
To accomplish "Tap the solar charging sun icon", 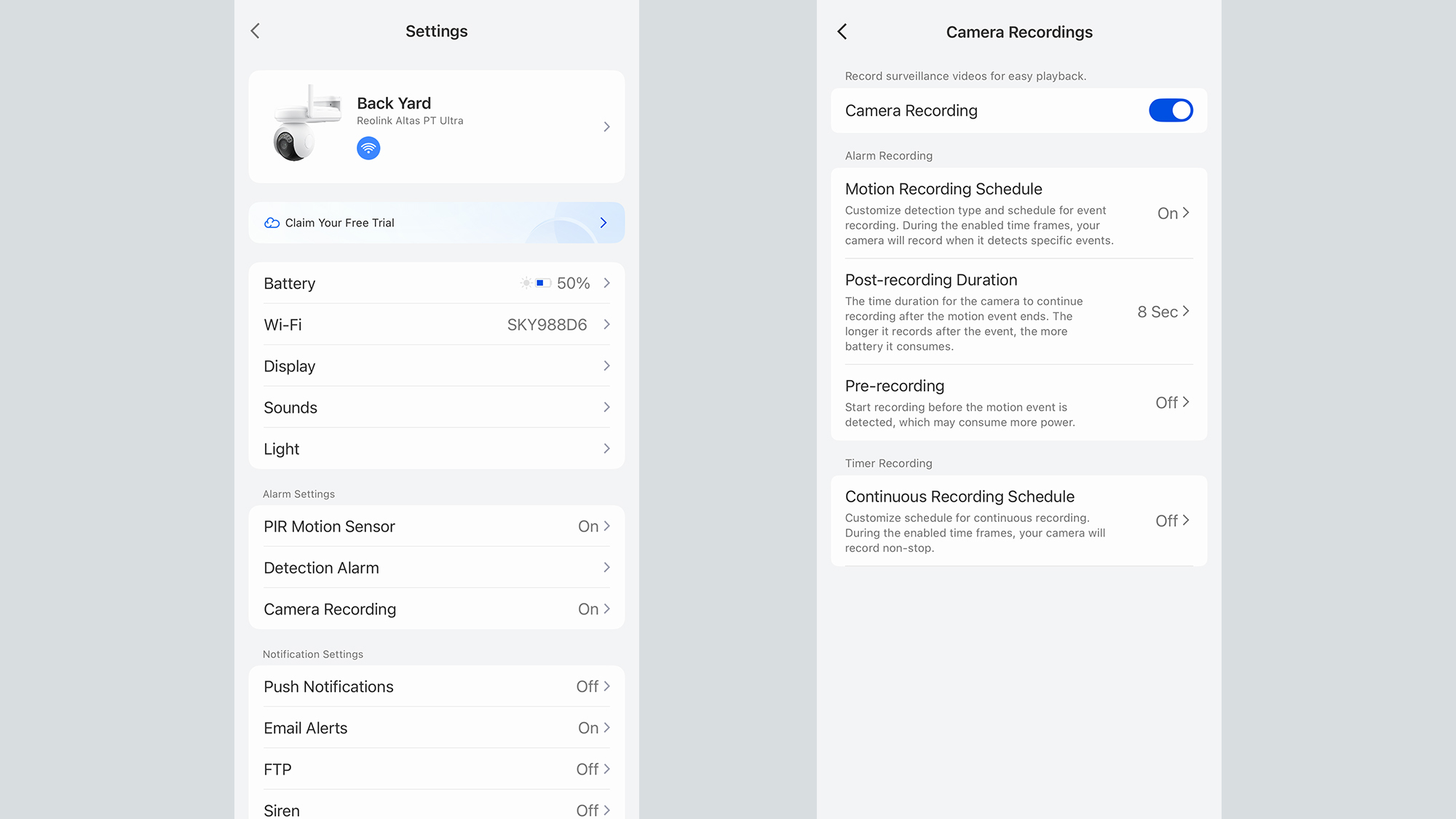I will tap(526, 283).
